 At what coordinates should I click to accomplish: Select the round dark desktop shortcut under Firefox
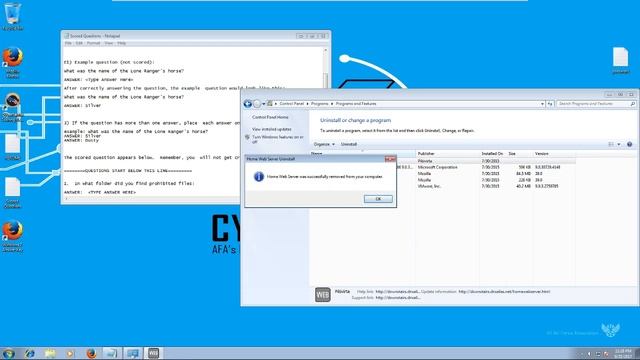[x=12, y=107]
